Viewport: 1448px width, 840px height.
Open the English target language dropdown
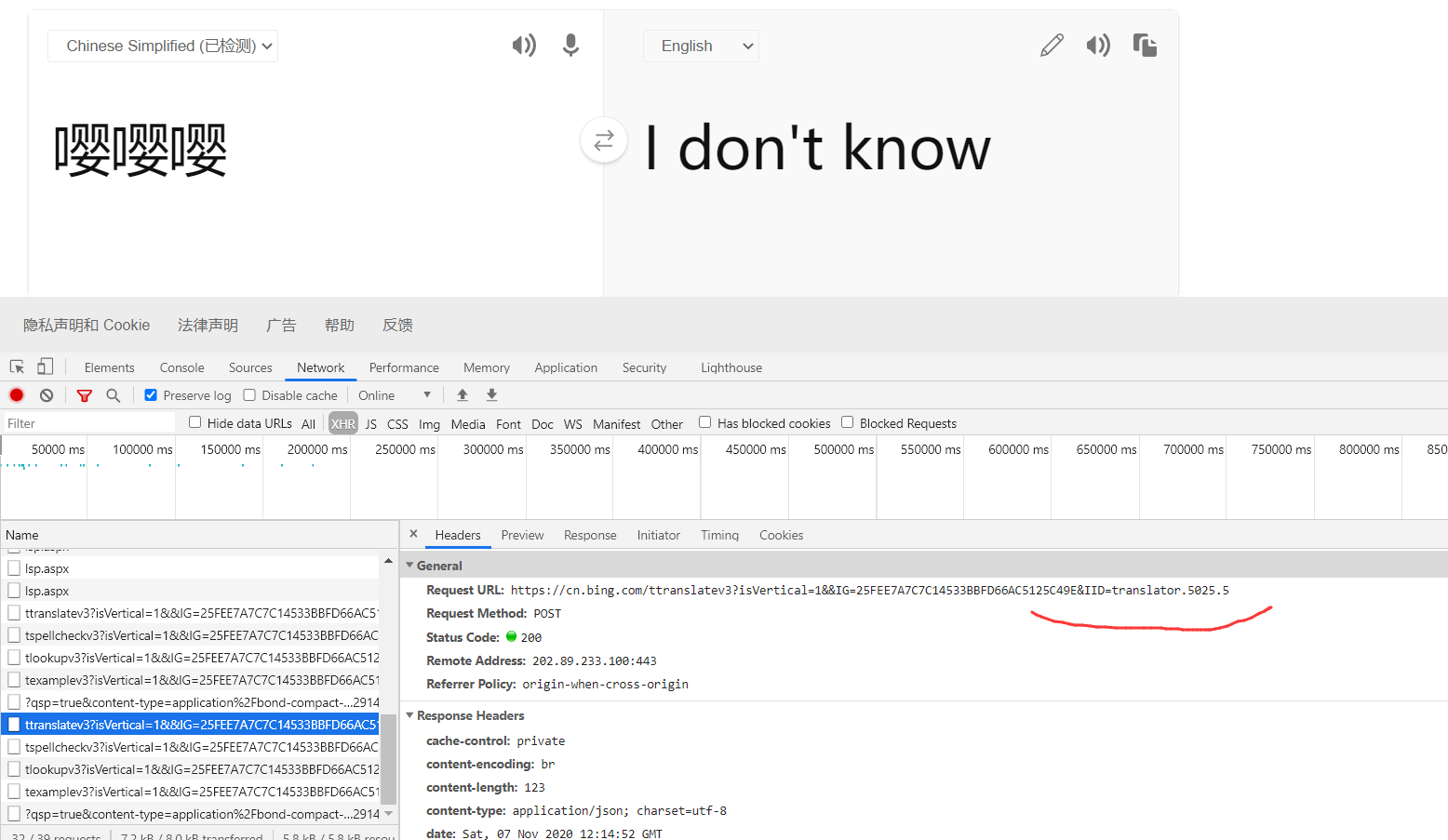[x=701, y=46]
